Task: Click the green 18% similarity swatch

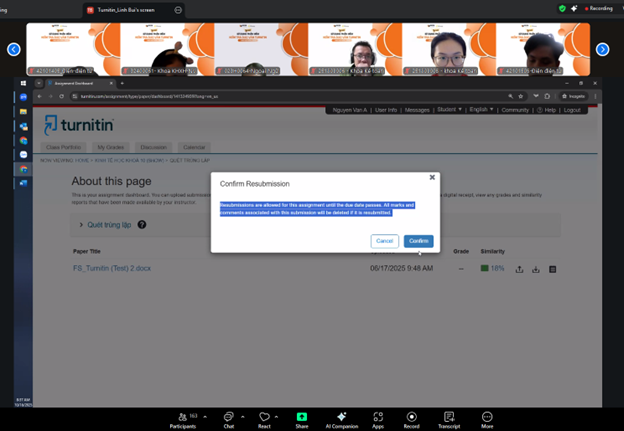Action: (x=485, y=269)
